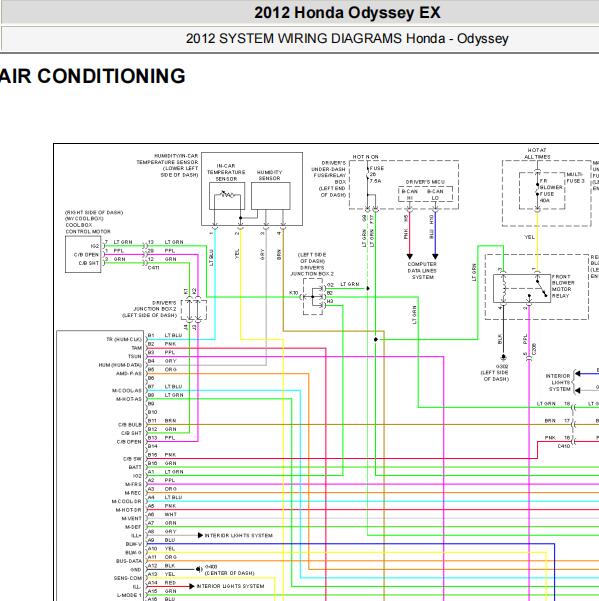The image size is (599, 601).
Task: Click the '2012 SYSTEM WIRING DIAGRAMS Honda - Odyssey' subtitle
Action: tap(347, 39)
